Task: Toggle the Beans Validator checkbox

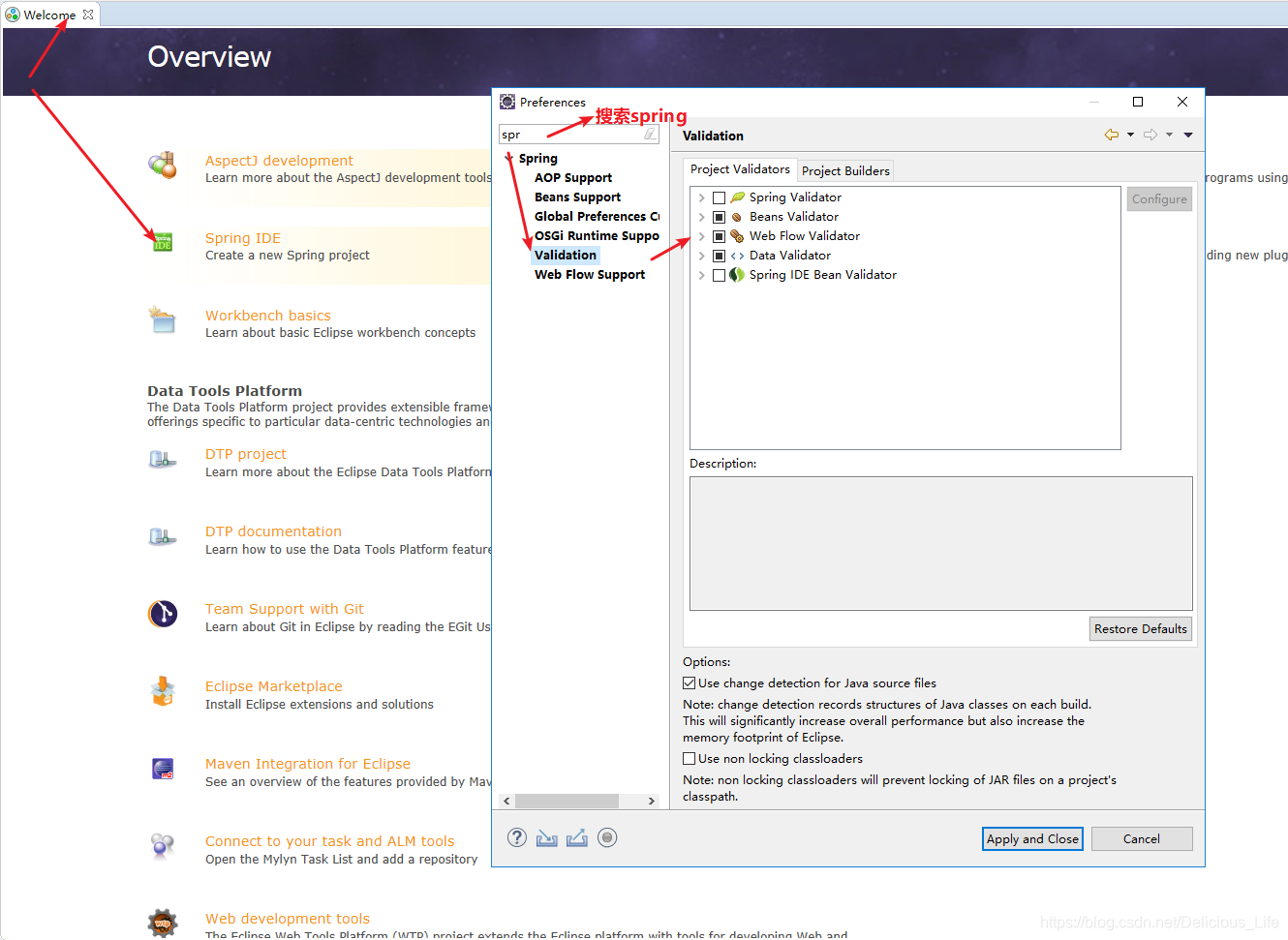Action: [719, 217]
